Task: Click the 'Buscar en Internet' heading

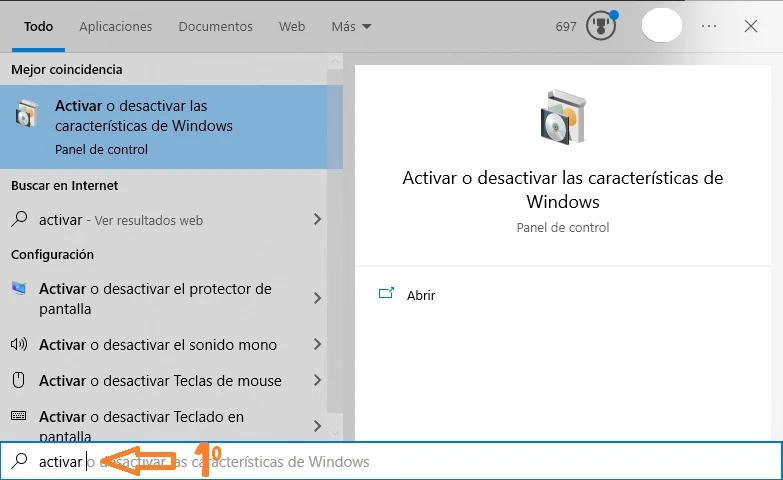Action: [x=64, y=185]
